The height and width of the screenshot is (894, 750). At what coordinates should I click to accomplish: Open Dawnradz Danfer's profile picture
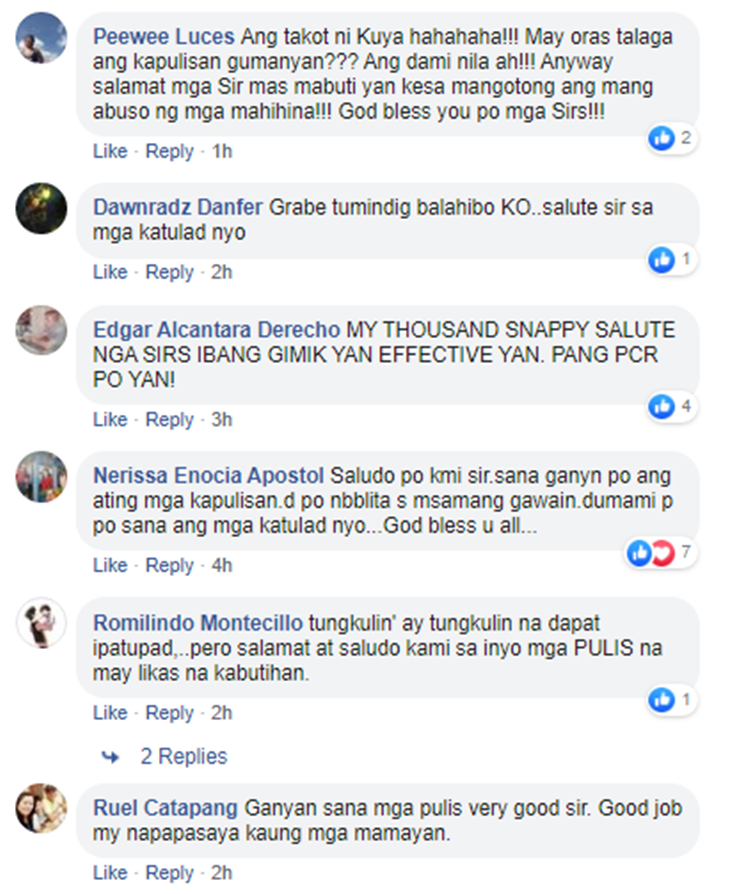pyautogui.click(x=41, y=209)
